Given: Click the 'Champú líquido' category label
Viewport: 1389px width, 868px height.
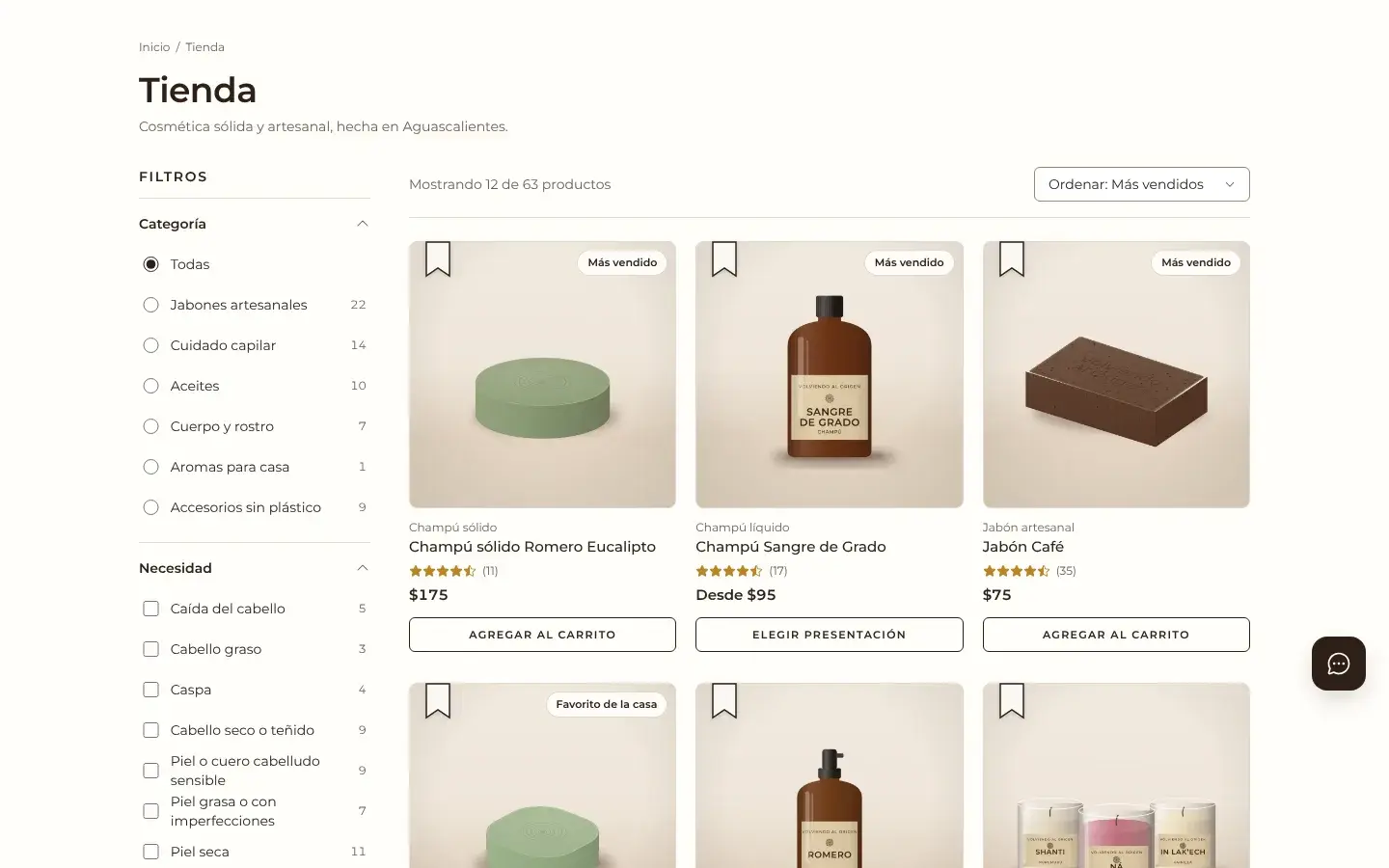Looking at the screenshot, I should [743, 528].
